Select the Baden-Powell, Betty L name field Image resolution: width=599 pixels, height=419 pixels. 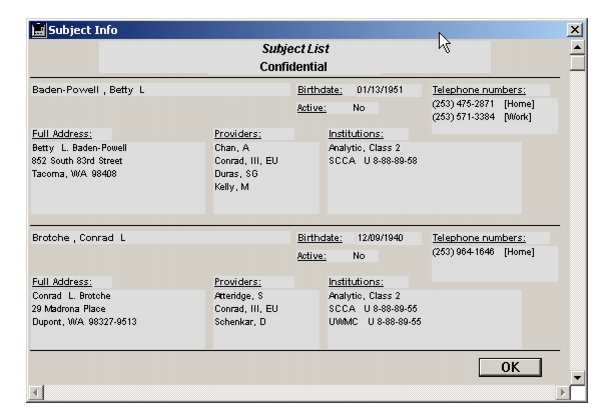click(x=160, y=90)
